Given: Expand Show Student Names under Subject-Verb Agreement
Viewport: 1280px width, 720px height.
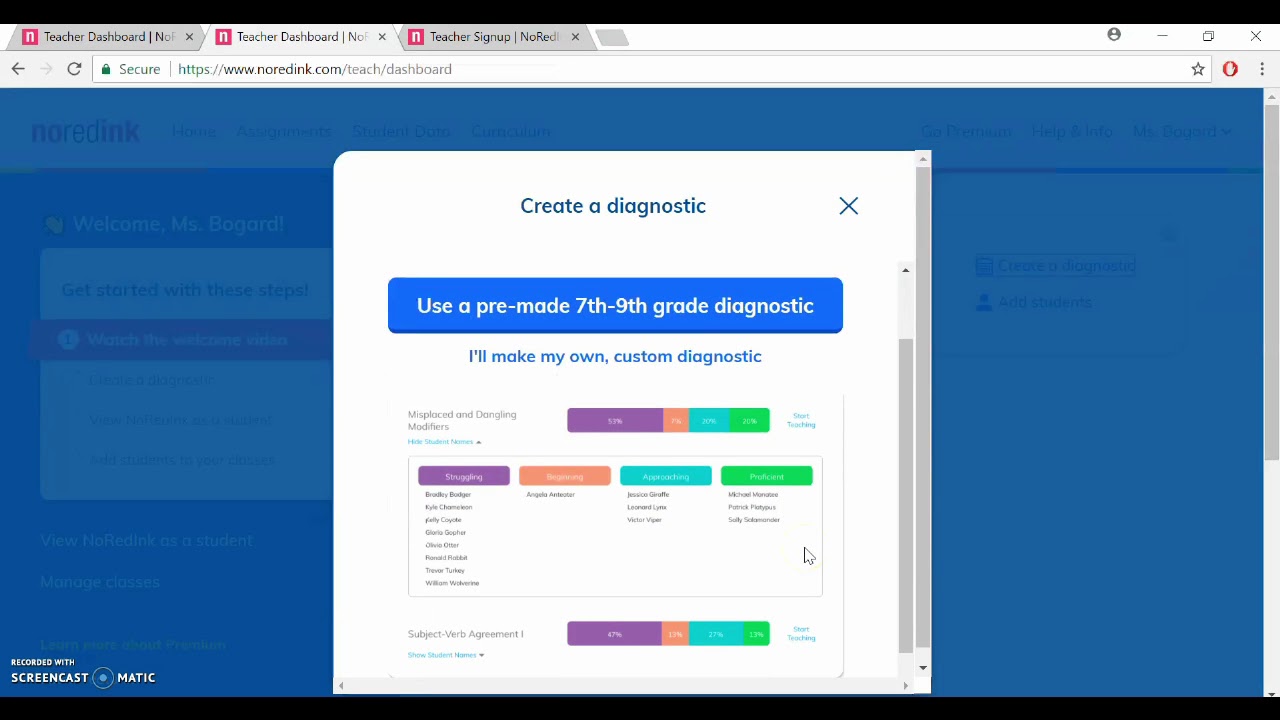Looking at the screenshot, I should 446,655.
